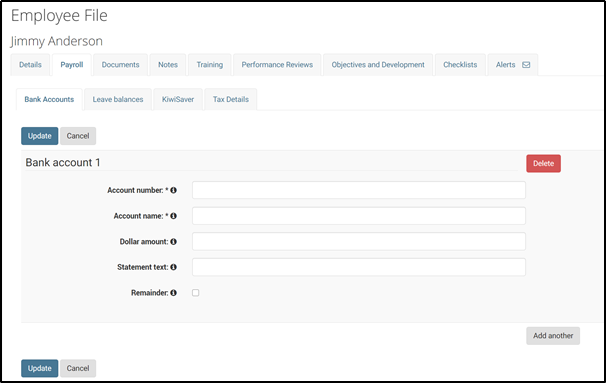The width and height of the screenshot is (606, 383).
Task: Switch to the KiwiSaver sub-tab
Action: pyautogui.click(x=178, y=99)
